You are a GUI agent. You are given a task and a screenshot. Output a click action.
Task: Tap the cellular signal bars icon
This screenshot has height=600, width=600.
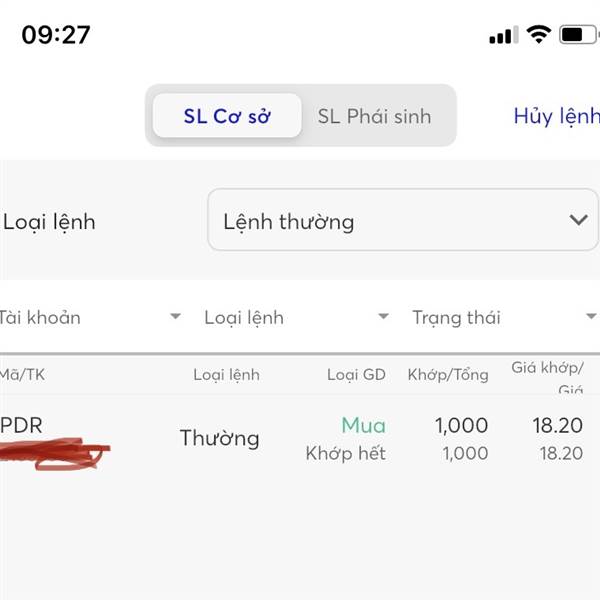504,35
